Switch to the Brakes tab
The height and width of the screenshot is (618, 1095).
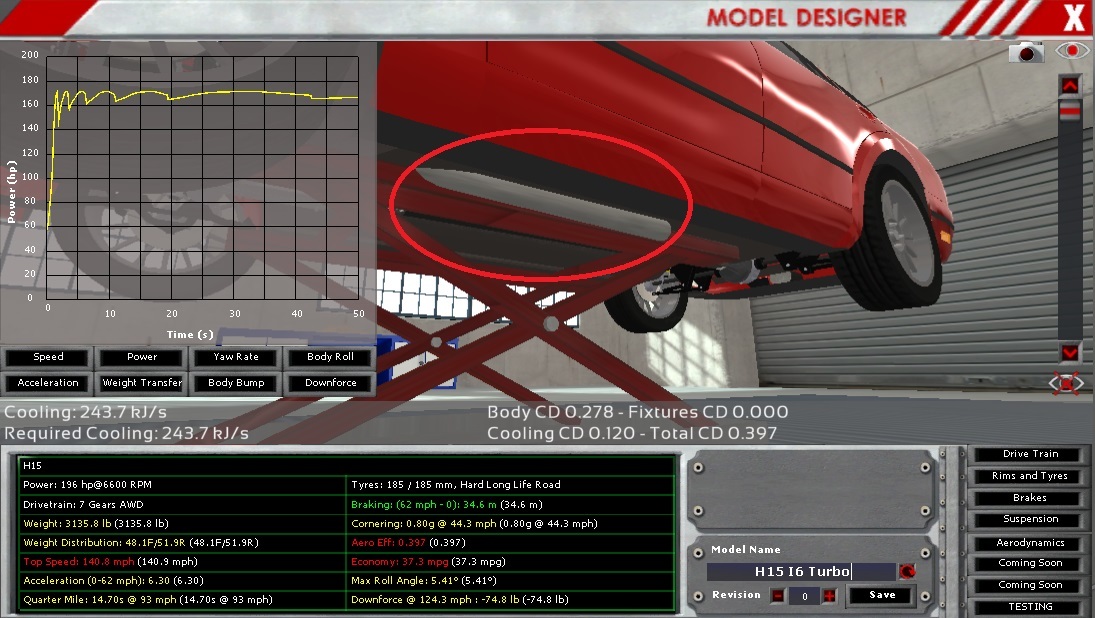1030,498
